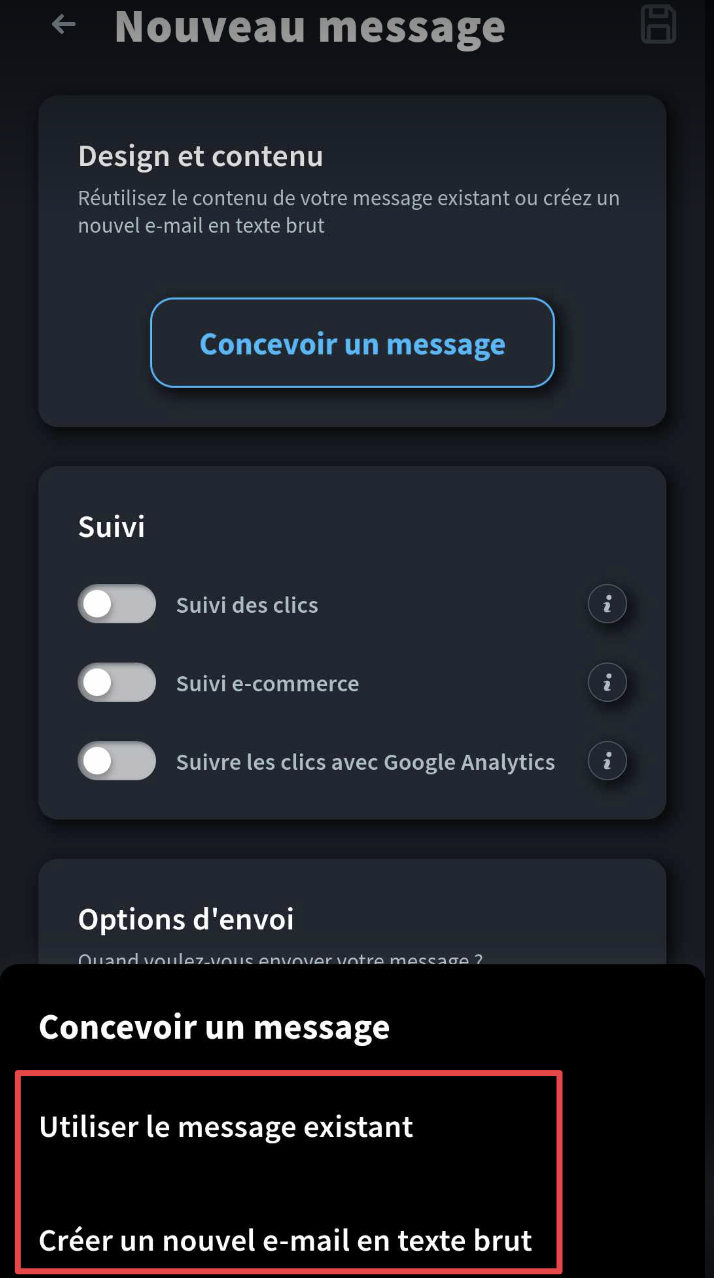
Task: Click the Concevoir un message button
Action: [352, 343]
